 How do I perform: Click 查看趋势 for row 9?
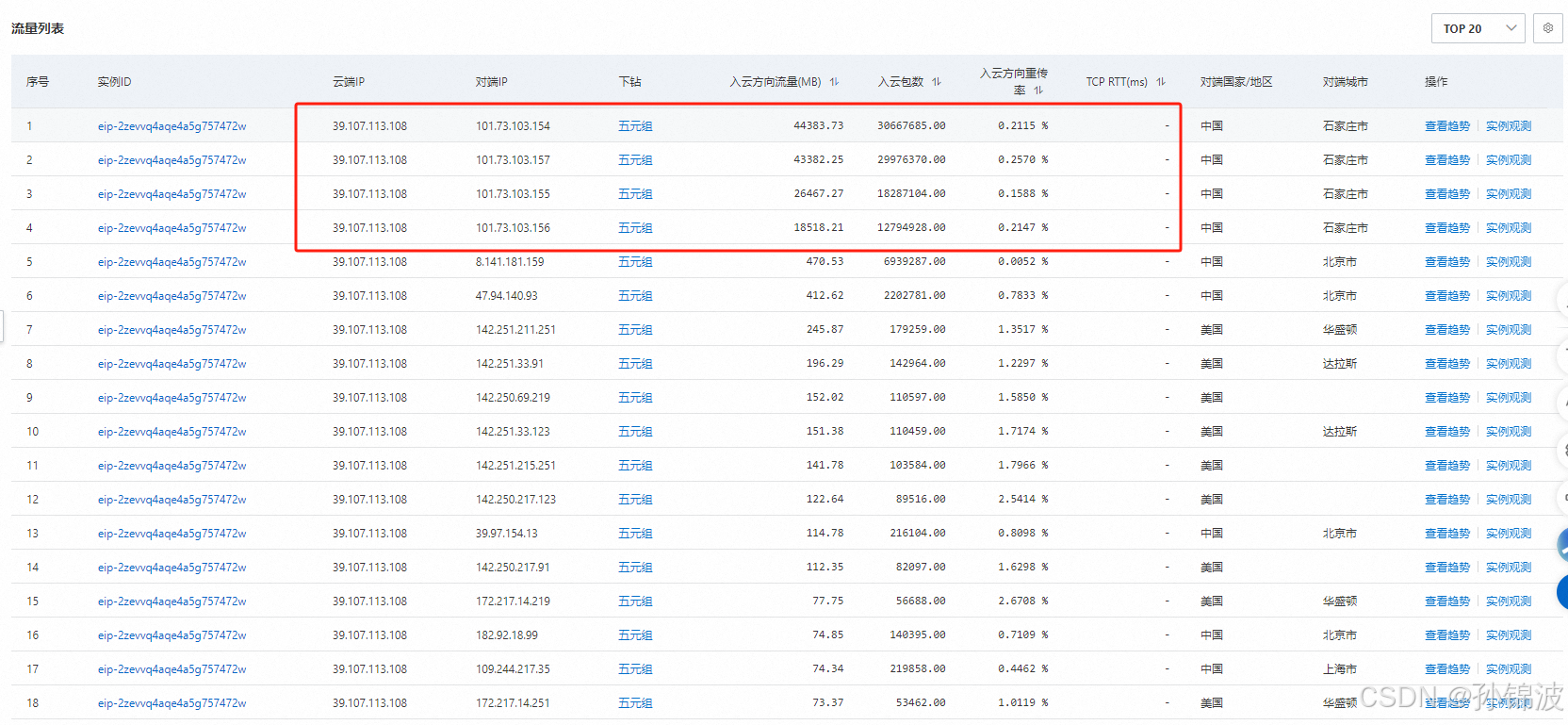(1447, 398)
